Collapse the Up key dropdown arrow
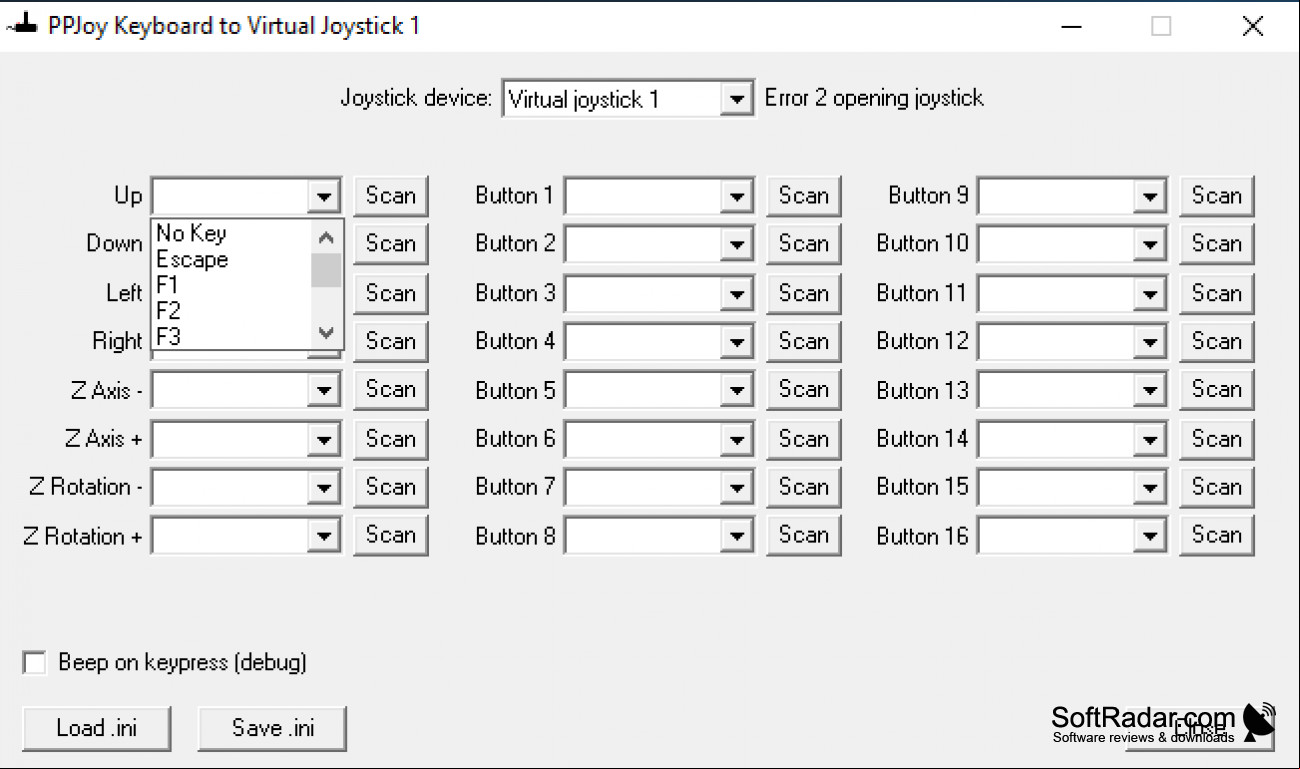Image resolution: width=1300 pixels, height=769 pixels. tap(323, 196)
